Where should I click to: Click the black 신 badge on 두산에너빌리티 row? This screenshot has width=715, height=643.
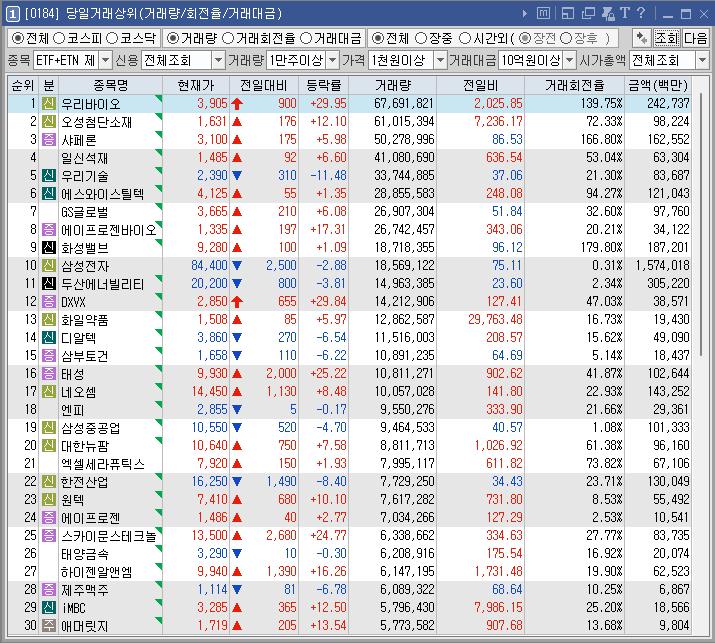coord(49,284)
